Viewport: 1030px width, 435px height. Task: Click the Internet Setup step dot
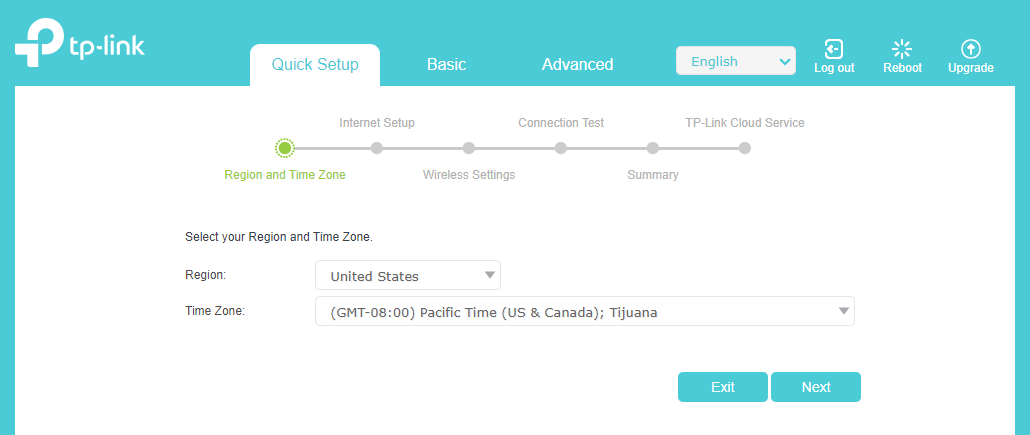[377, 148]
